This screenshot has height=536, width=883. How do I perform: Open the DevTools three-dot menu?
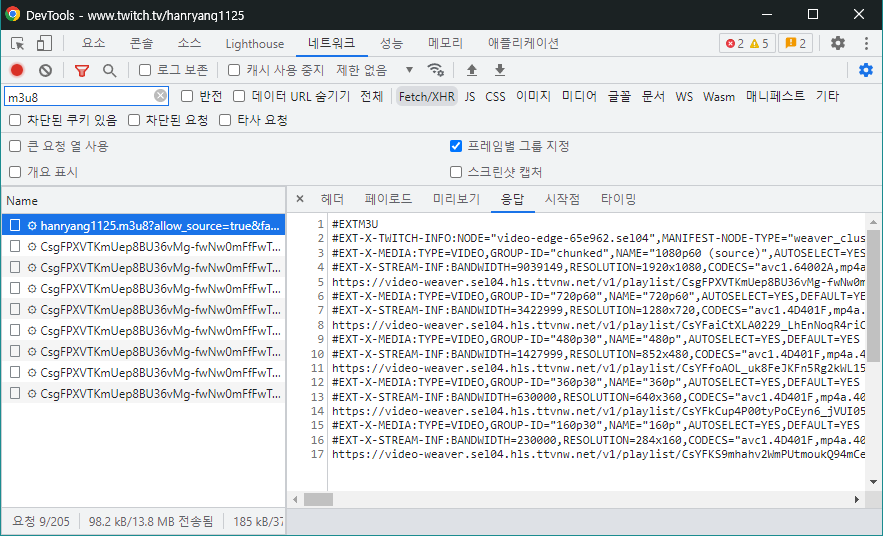click(866, 43)
